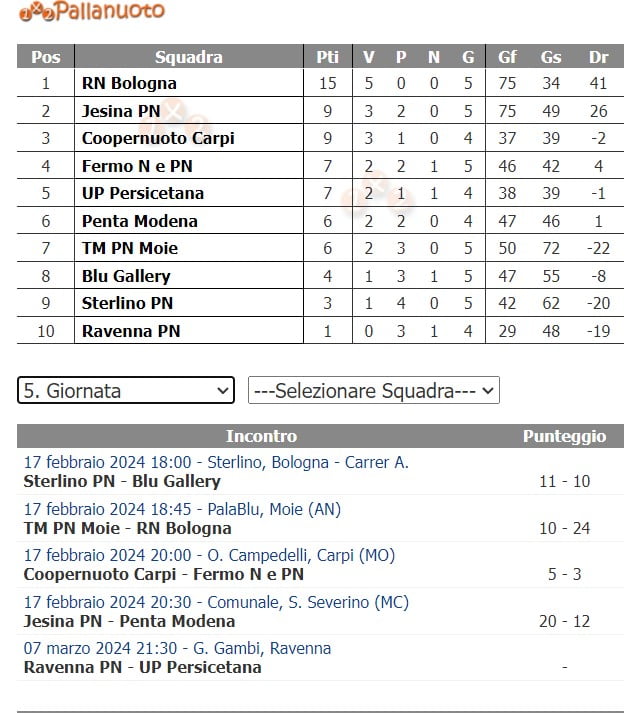
Task: Open the Ravenna PN - UP Persicetana match
Action: coord(142,667)
